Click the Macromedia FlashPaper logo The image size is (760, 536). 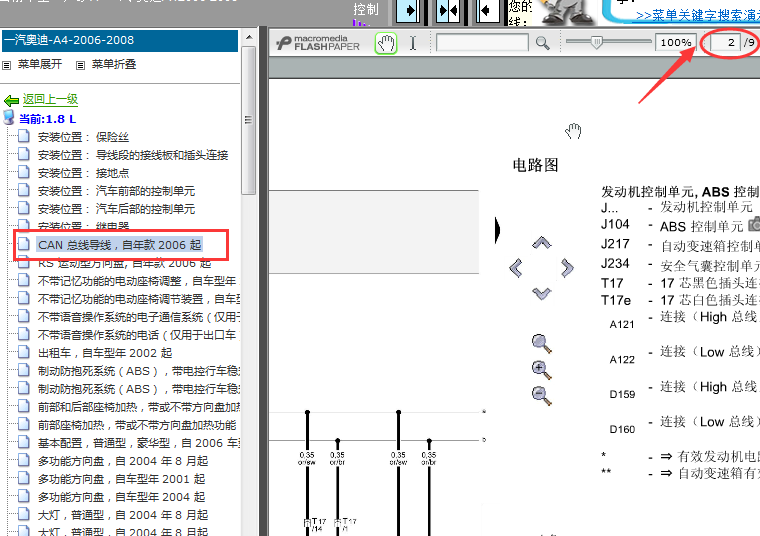click(318, 43)
